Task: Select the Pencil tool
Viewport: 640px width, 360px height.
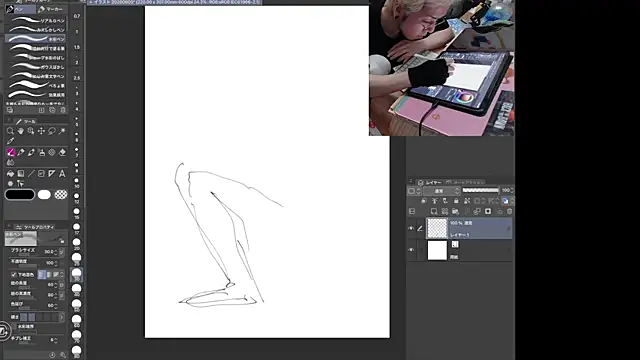Action: click(21, 152)
